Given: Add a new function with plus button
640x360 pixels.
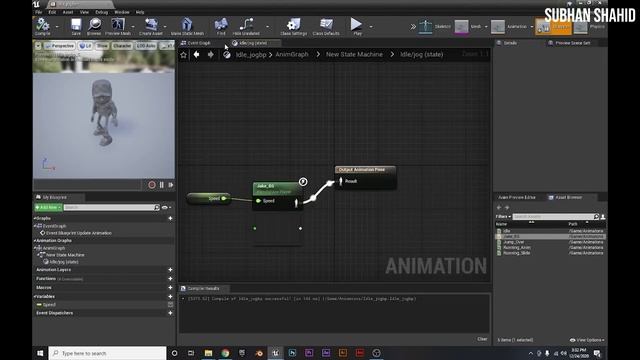Looking at the screenshot, I should point(170,278).
